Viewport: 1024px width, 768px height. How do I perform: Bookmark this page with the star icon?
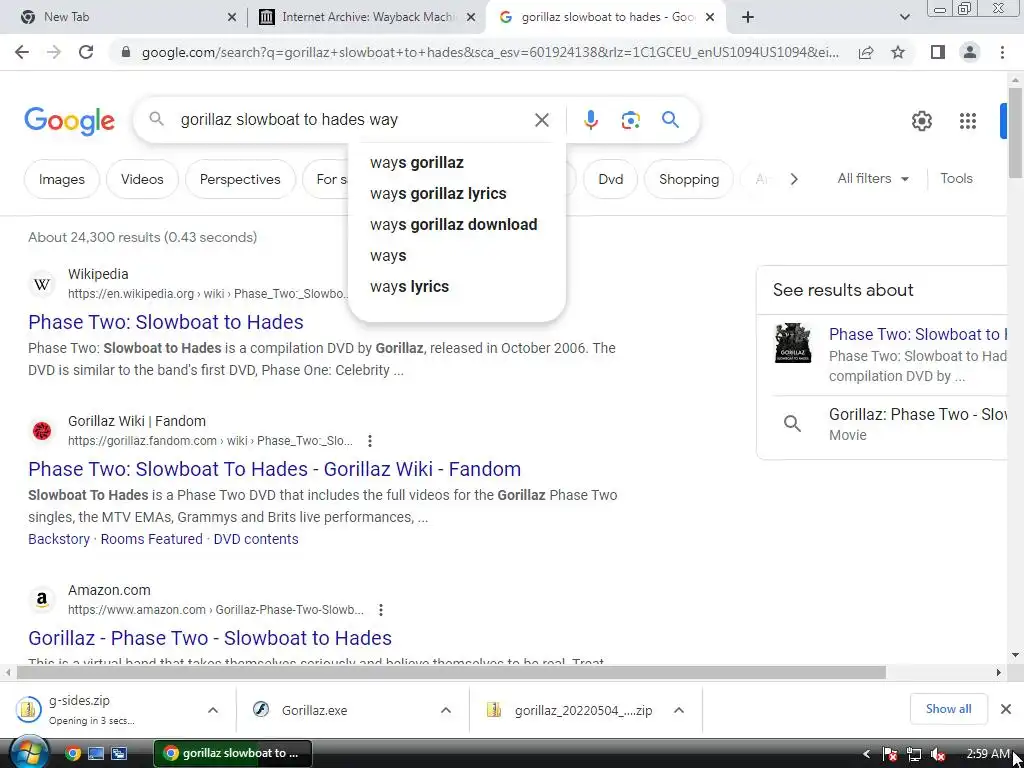(898, 52)
